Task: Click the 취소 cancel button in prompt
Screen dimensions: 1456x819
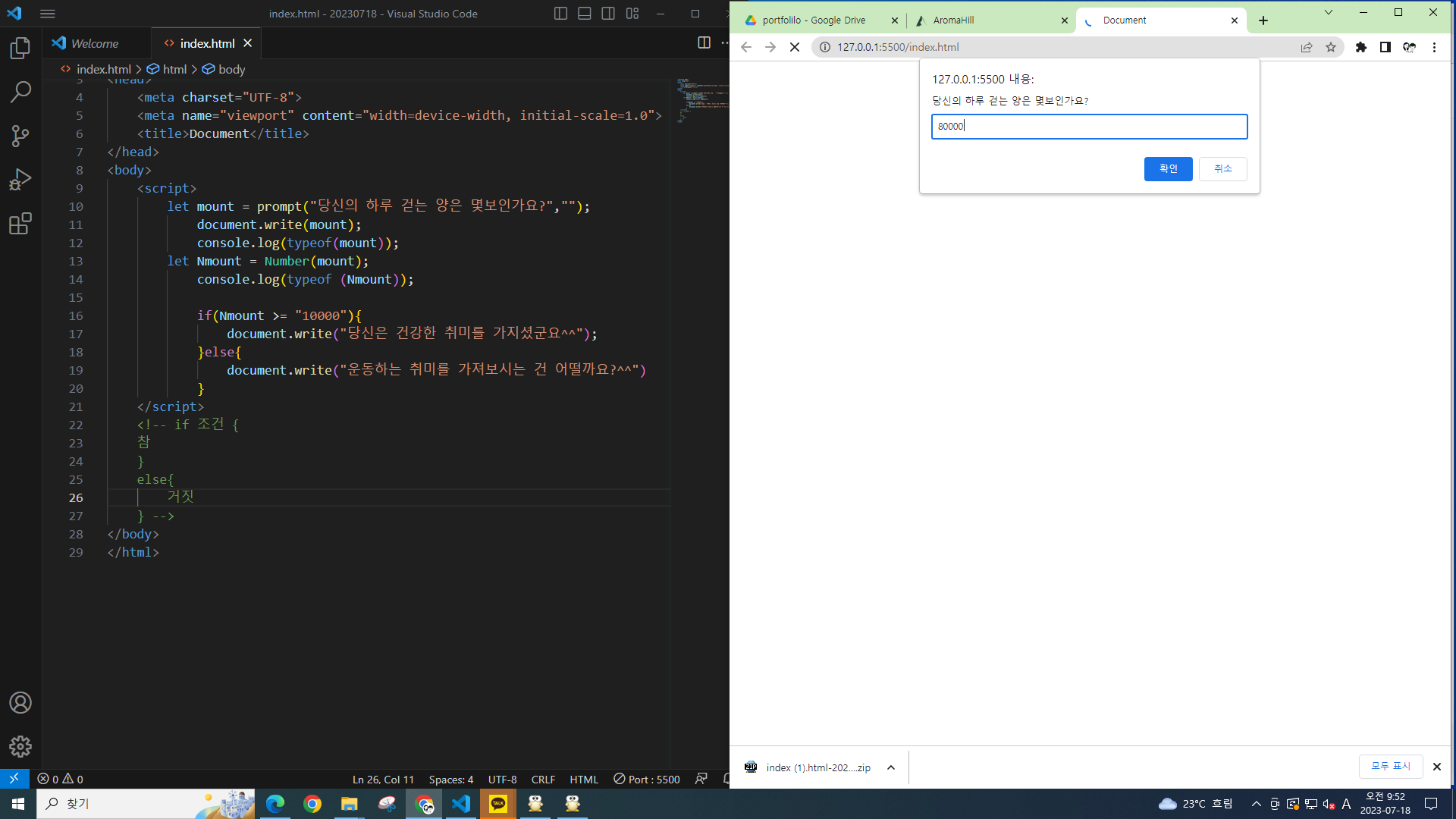Action: tap(1222, 168)
